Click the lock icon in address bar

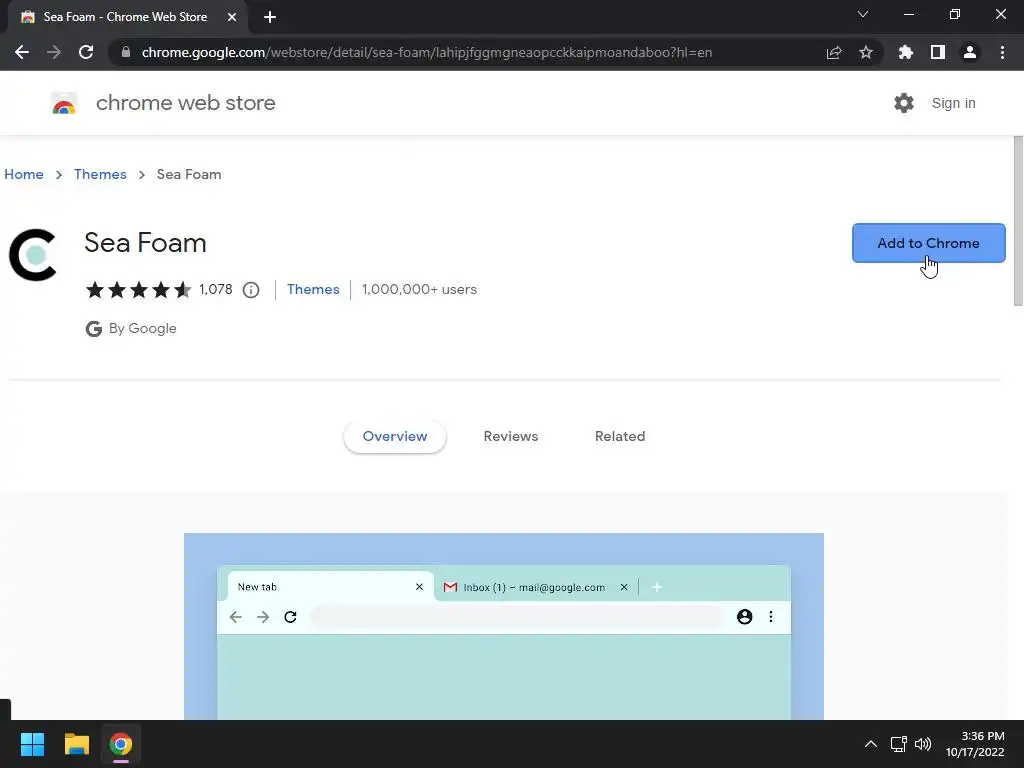(x=125, y=52)
